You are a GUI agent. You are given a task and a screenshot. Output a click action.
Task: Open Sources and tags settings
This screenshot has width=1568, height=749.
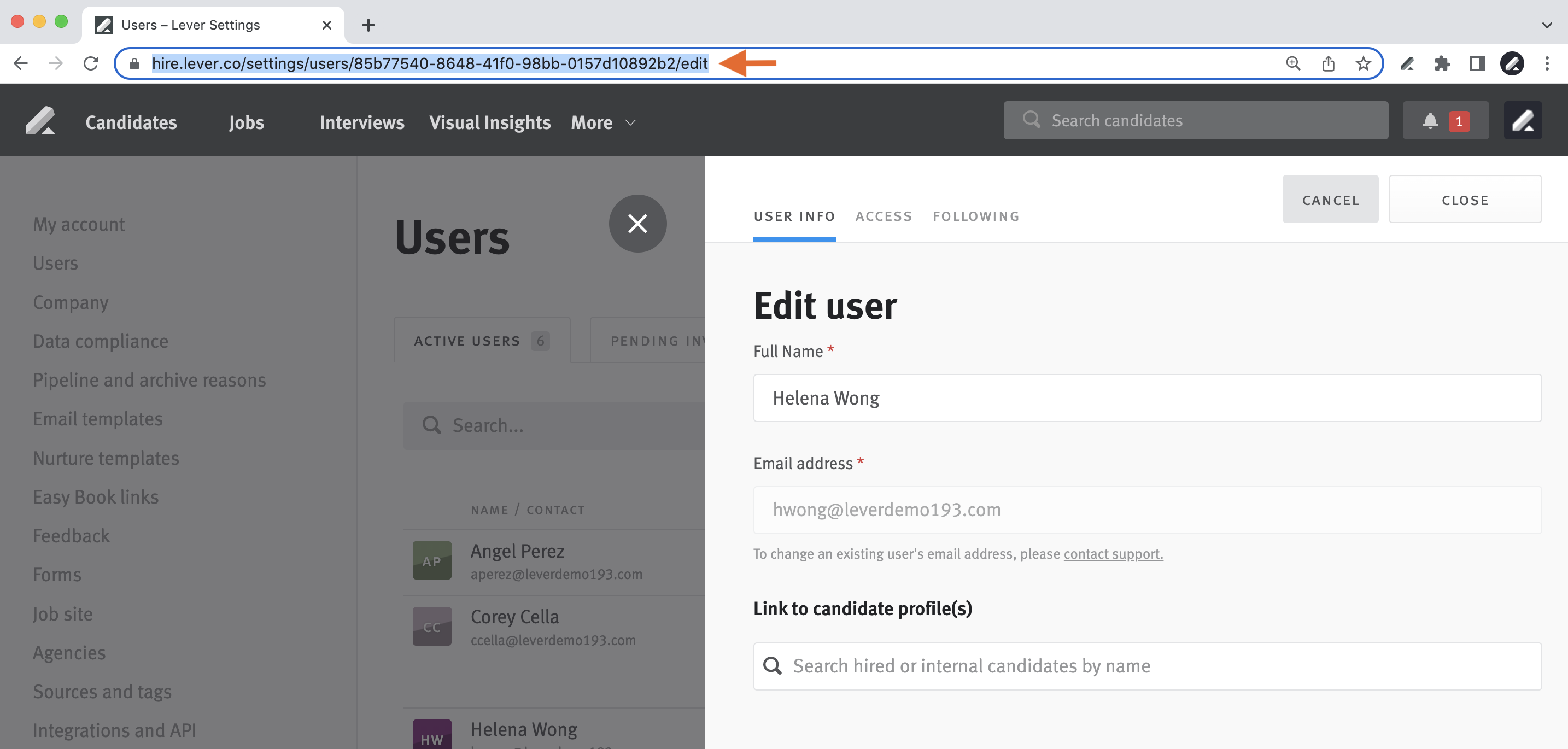coord(102,692)
